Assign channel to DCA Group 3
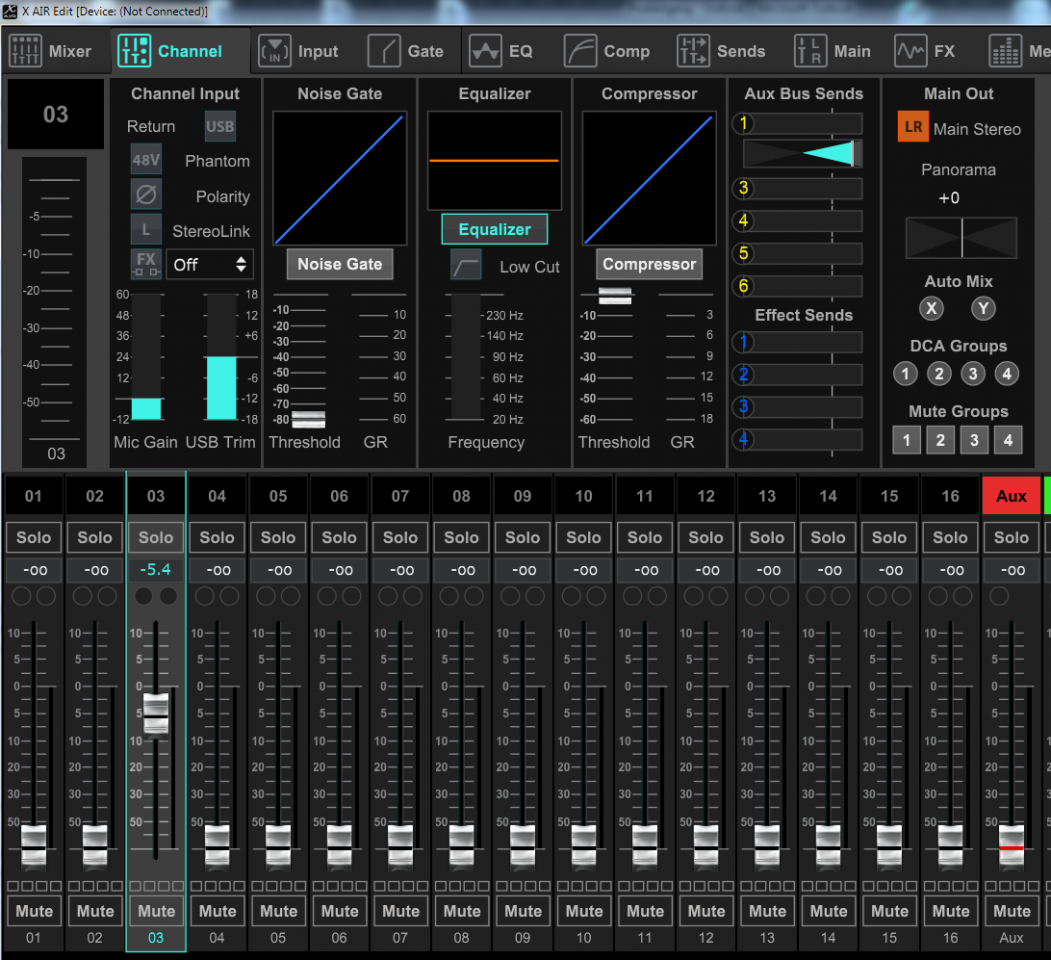The image size is (1051, 960). (973, 373)
